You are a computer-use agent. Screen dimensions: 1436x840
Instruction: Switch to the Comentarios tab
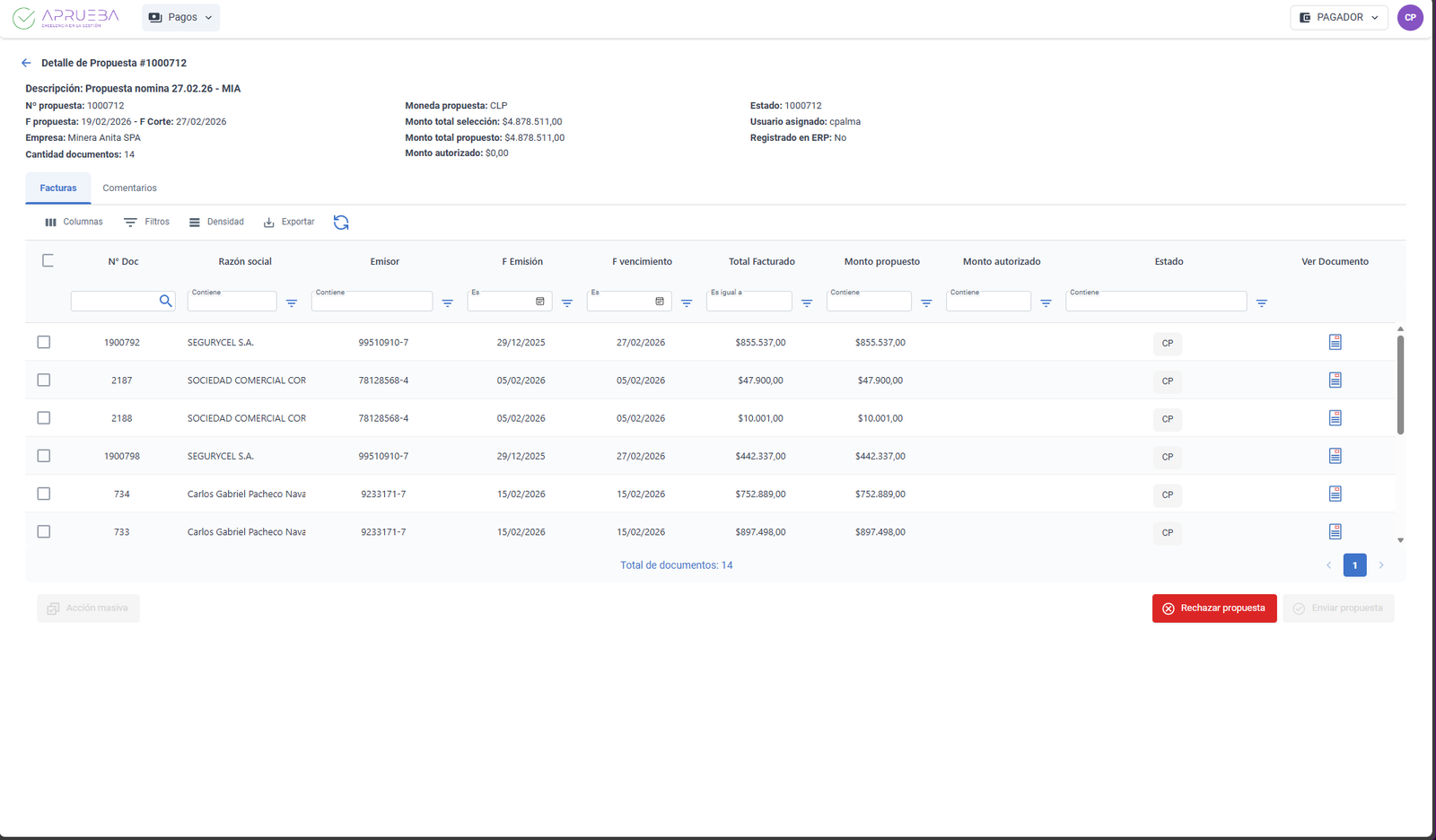coord(129,188)
